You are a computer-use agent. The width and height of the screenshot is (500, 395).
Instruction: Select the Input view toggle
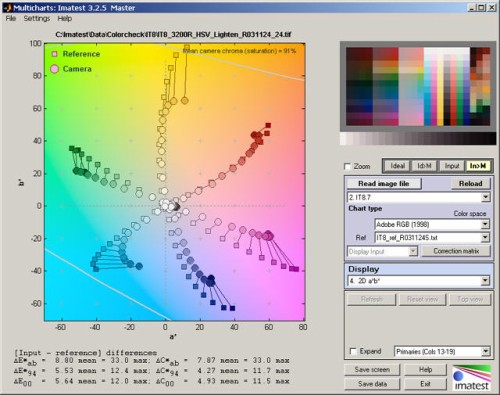click(452, 166)
